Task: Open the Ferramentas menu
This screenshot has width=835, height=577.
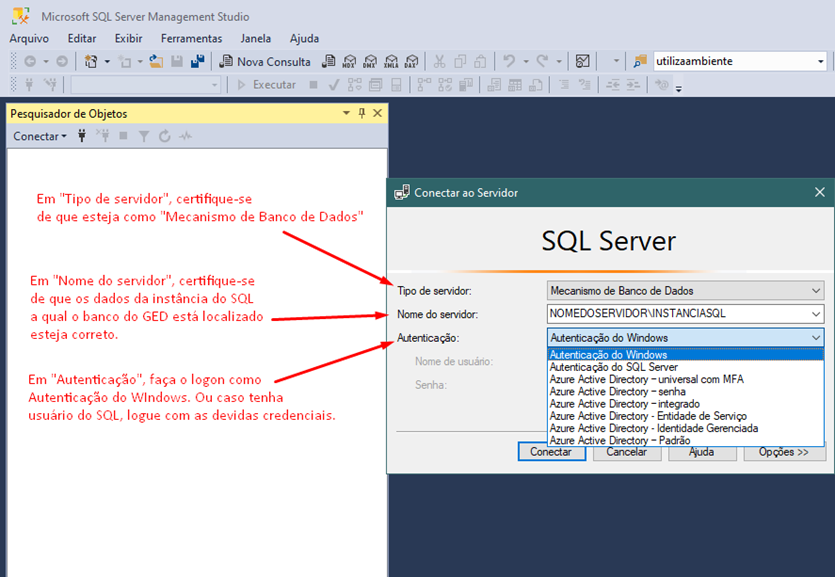Action: click(191, 38)
